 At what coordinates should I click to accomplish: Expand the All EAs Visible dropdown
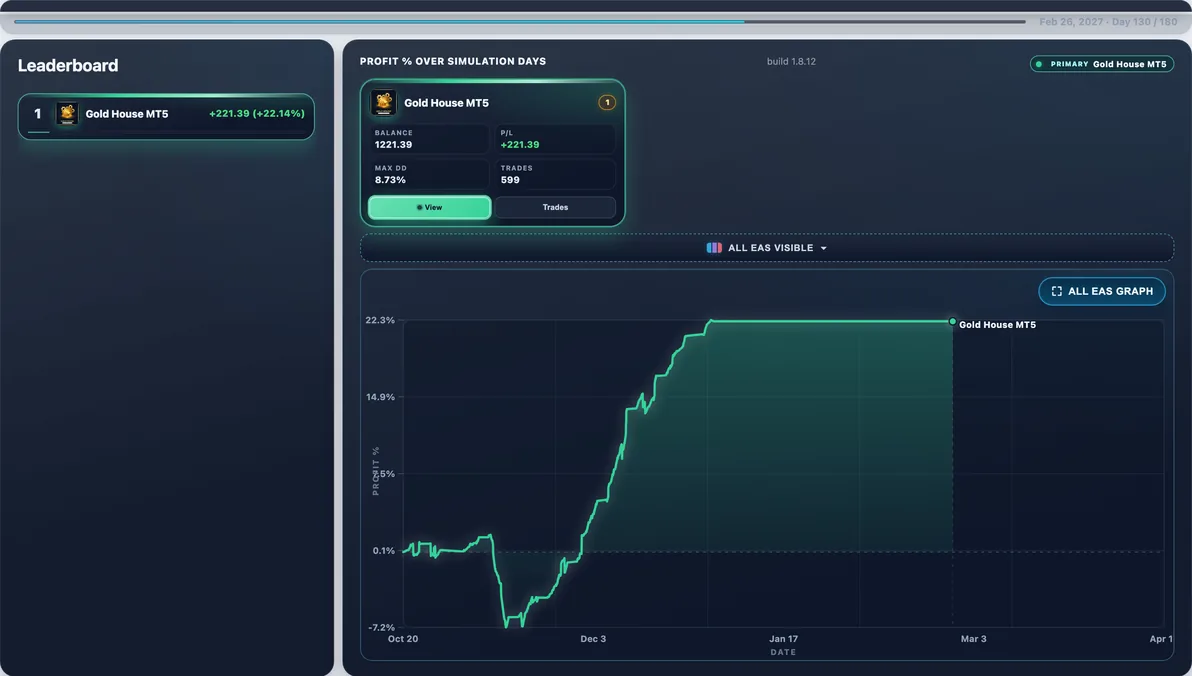pos(767,248)
